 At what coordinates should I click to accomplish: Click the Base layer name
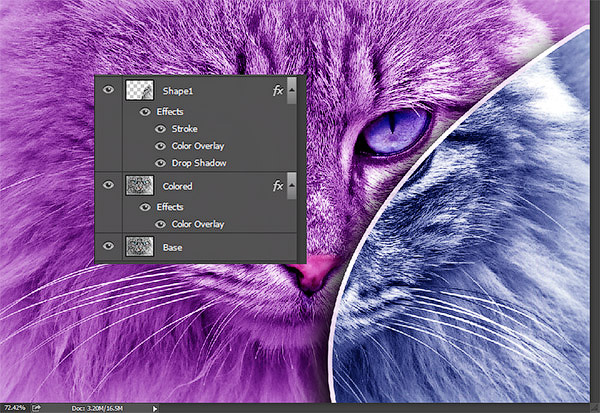[173, 248]
